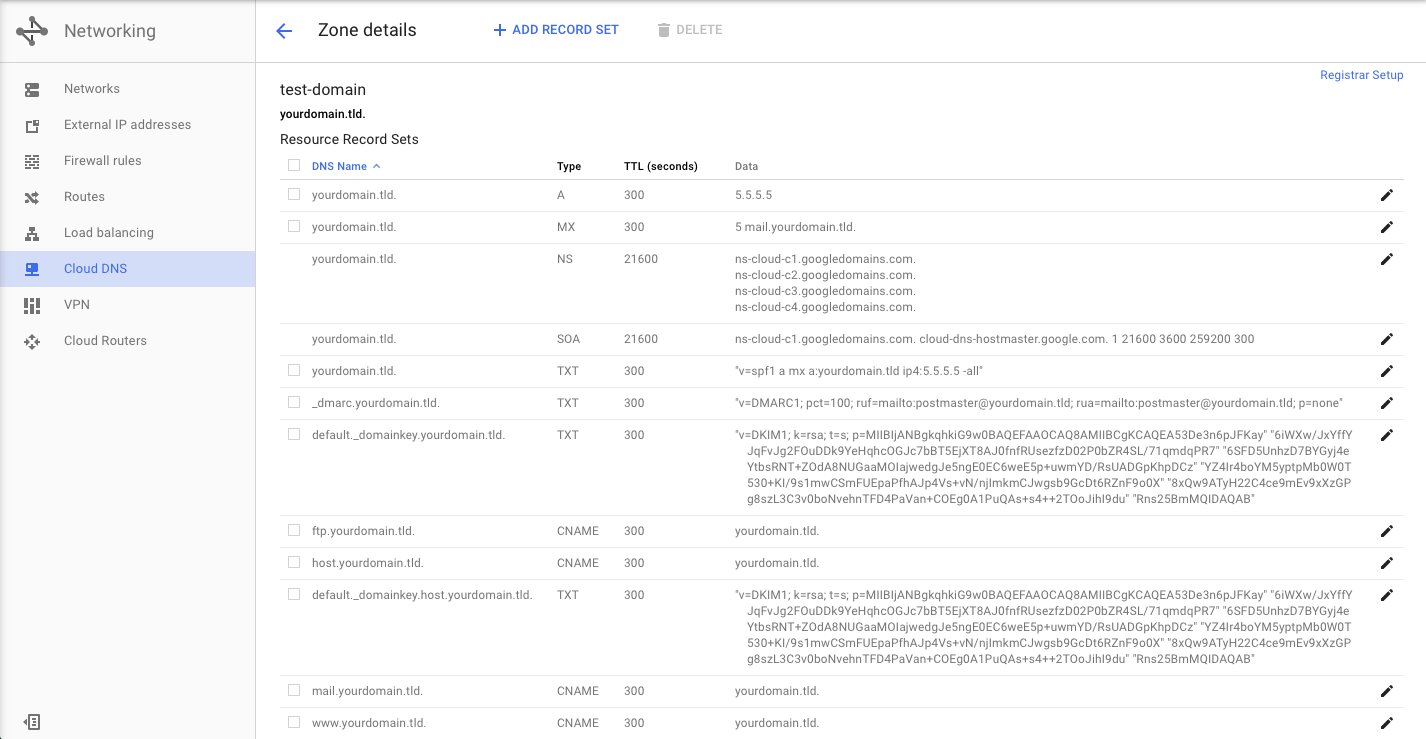Click the DELETE button
Viewport: 1426px width, 739px height.
pos(690,30)
